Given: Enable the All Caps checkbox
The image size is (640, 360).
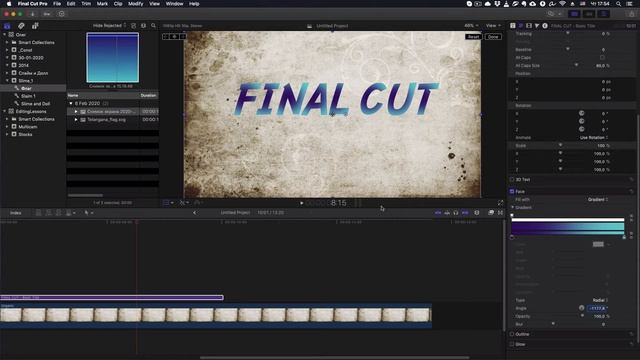Looking at the screenshot, I should point(602,58).
